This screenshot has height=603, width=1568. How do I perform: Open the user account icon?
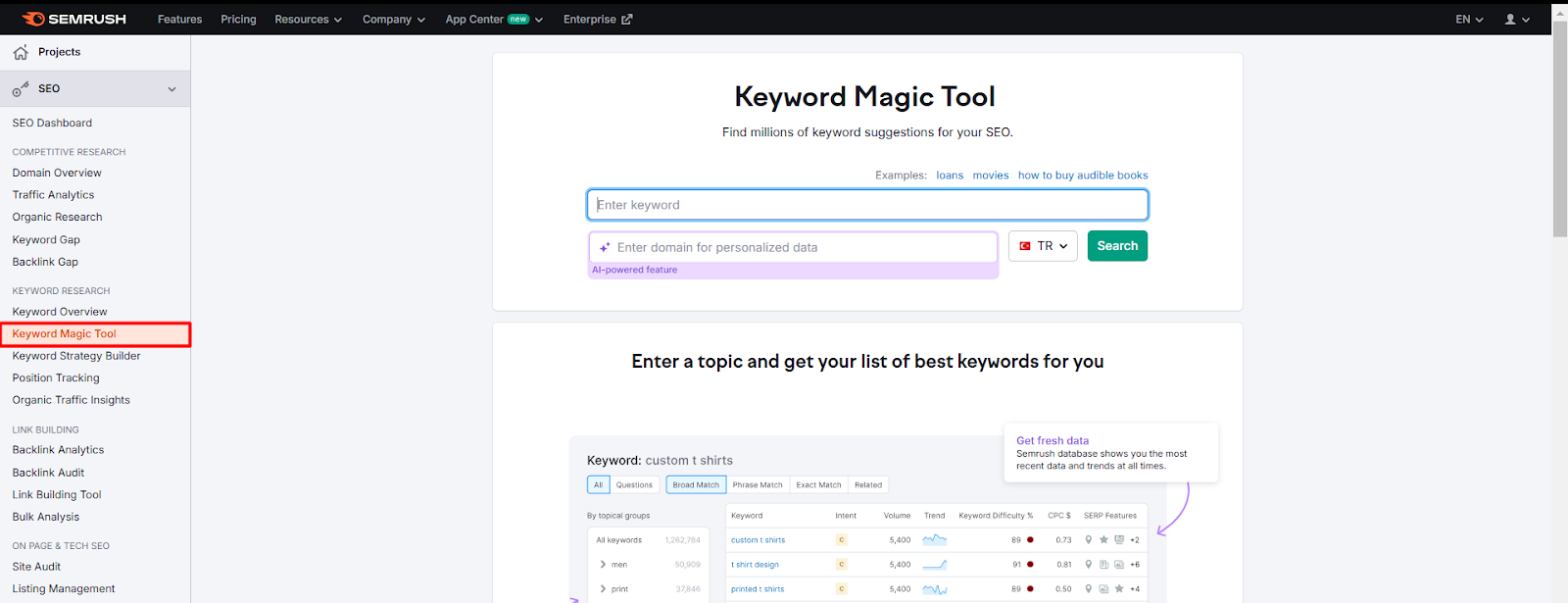[1510, 19]
